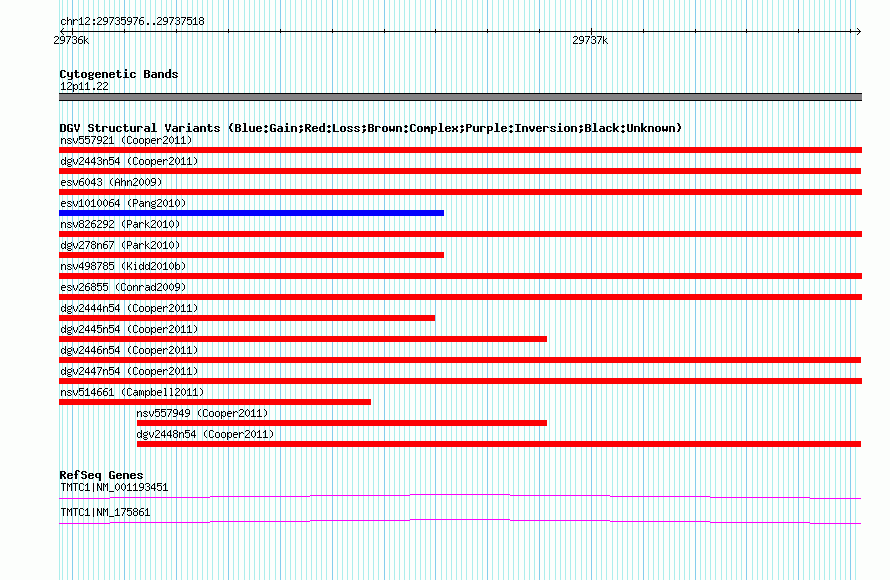This screenshot has width=890, height=580.
Task: Select the gray 12p11.22 cytogenetic band bar
Action: [x=460, y=97]
